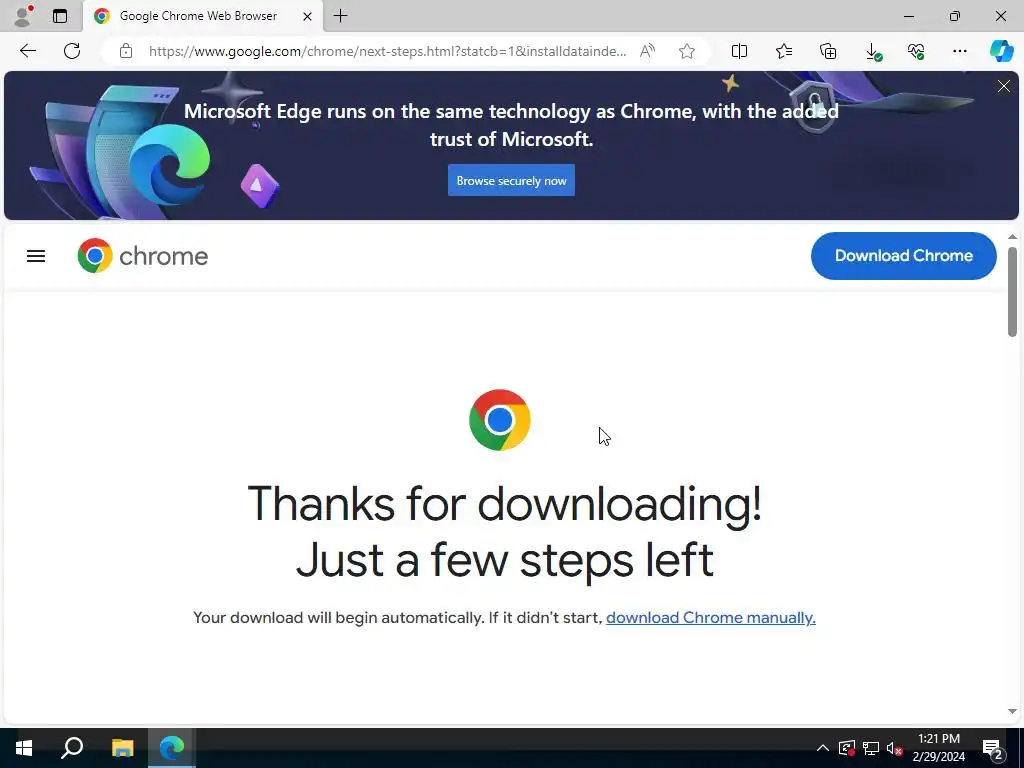Click the security tray icon with red dot
This screenshot has width=1024, height=768.
click(846, 748)
